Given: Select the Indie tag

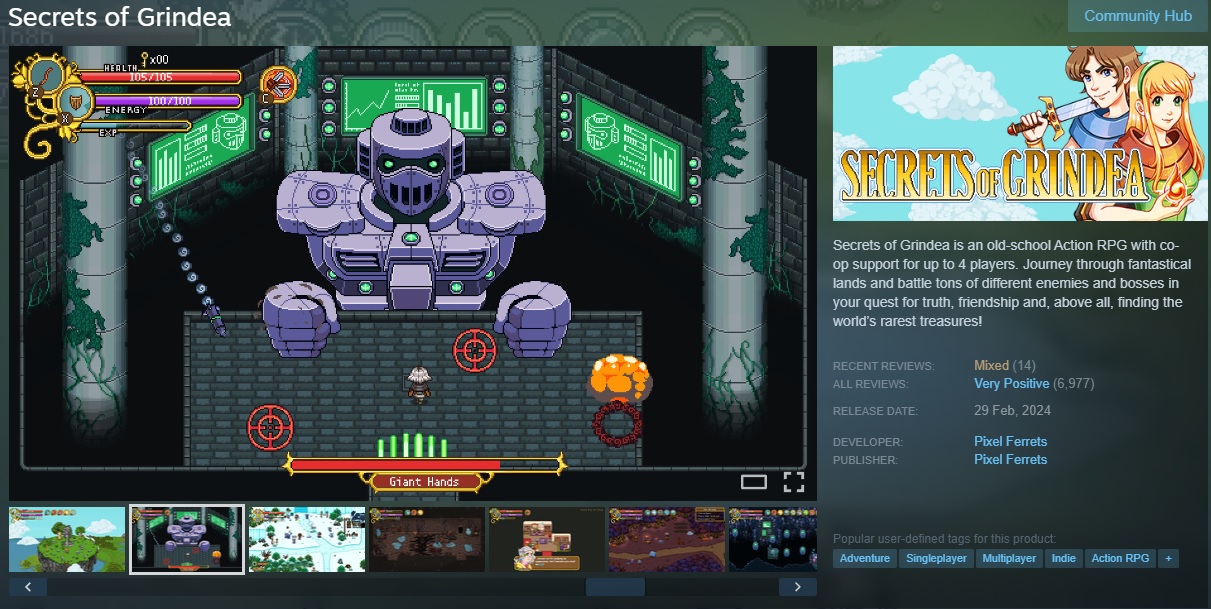Looking at the screenshot, I should (x=1064, y=558).
